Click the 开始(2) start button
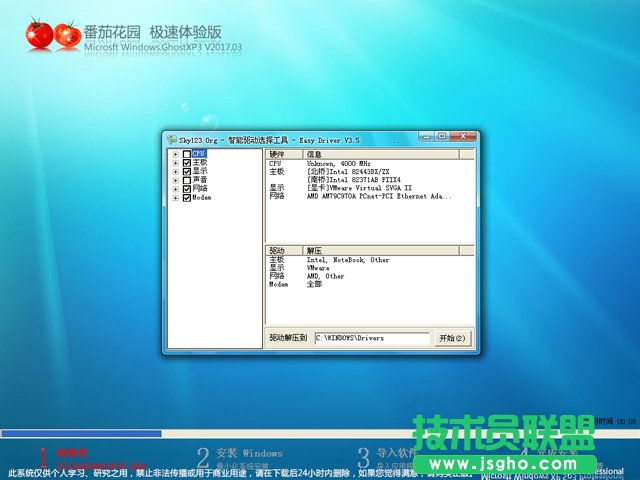The height and width of the screenshot is (480, 640). coord(452,338)
